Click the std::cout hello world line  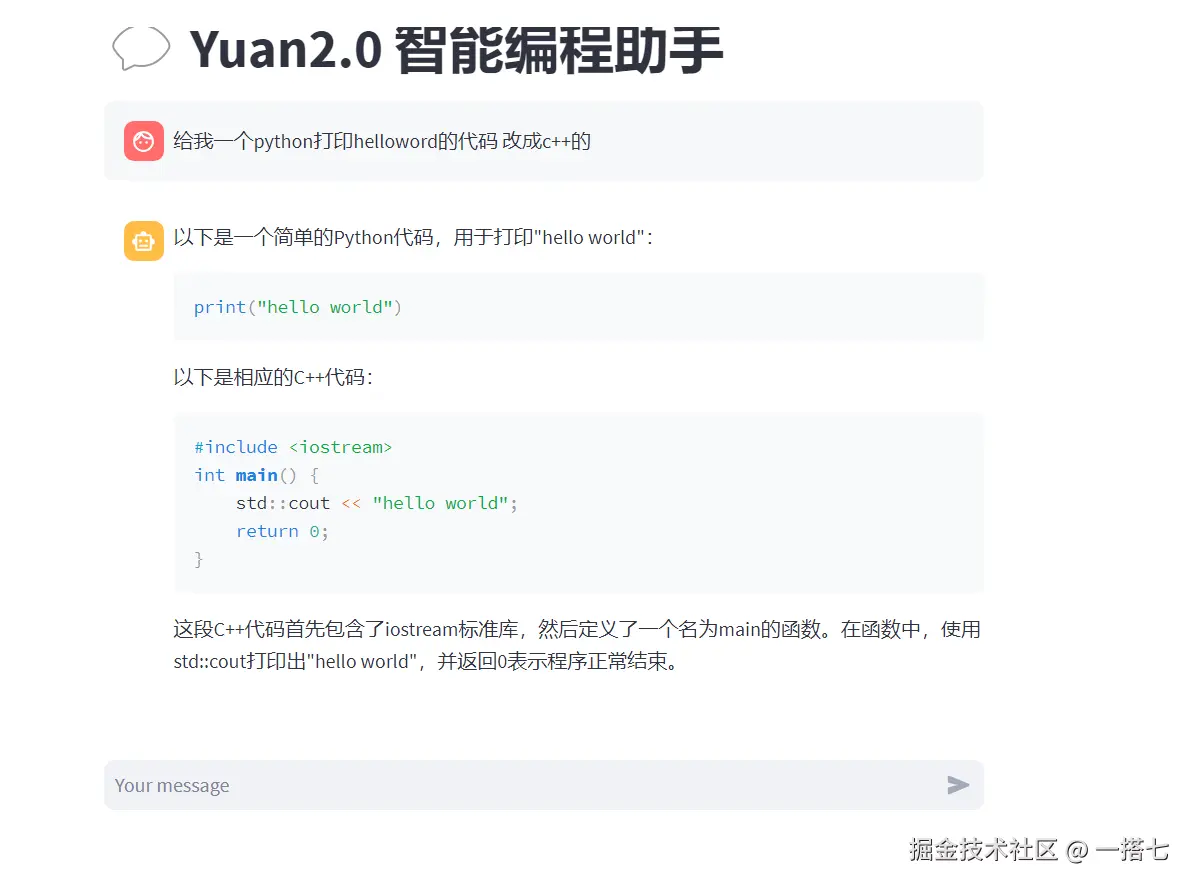point(377,503)
